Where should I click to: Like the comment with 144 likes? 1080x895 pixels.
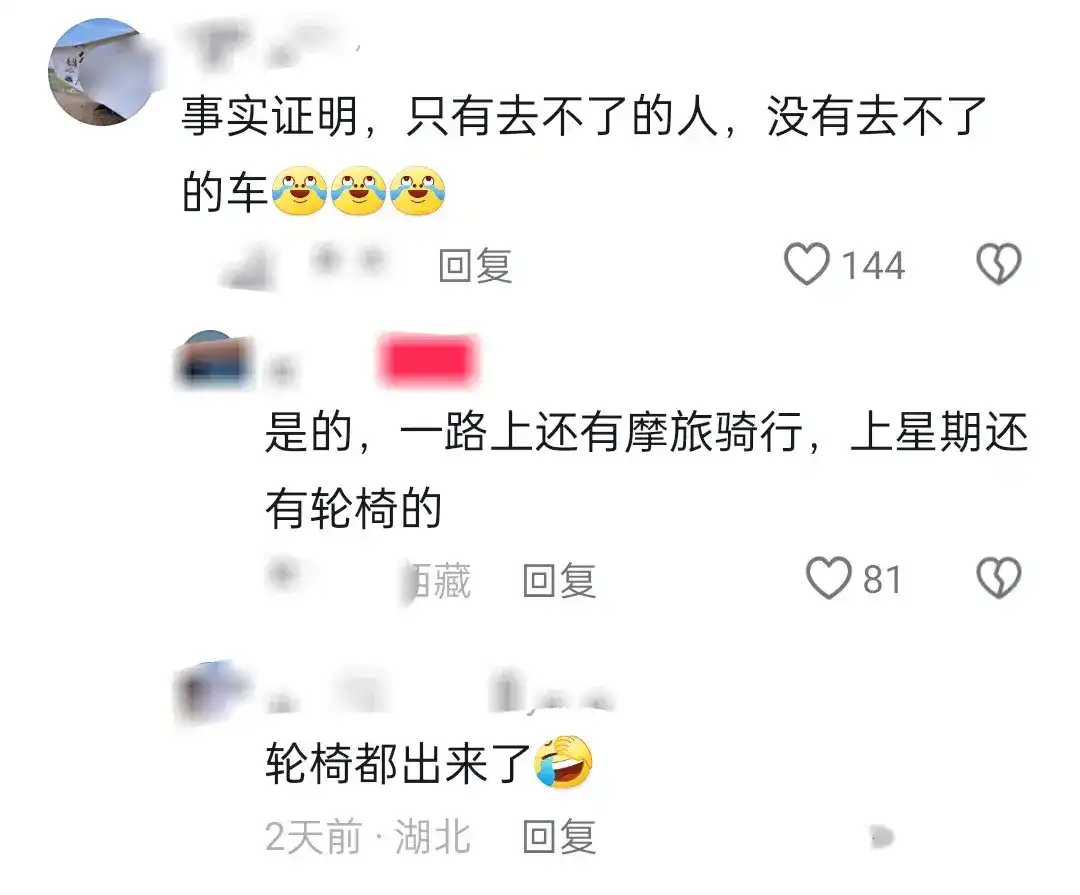pos(807,264)
